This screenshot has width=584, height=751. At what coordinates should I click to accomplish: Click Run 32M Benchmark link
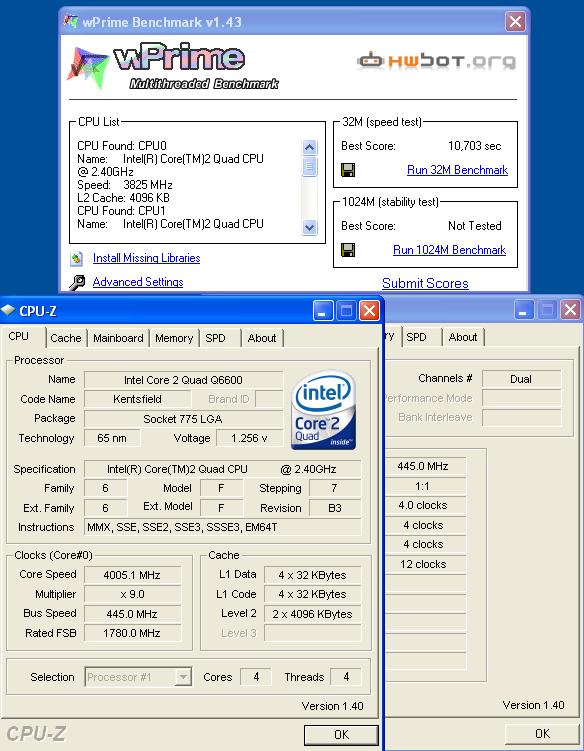(457, 170)
